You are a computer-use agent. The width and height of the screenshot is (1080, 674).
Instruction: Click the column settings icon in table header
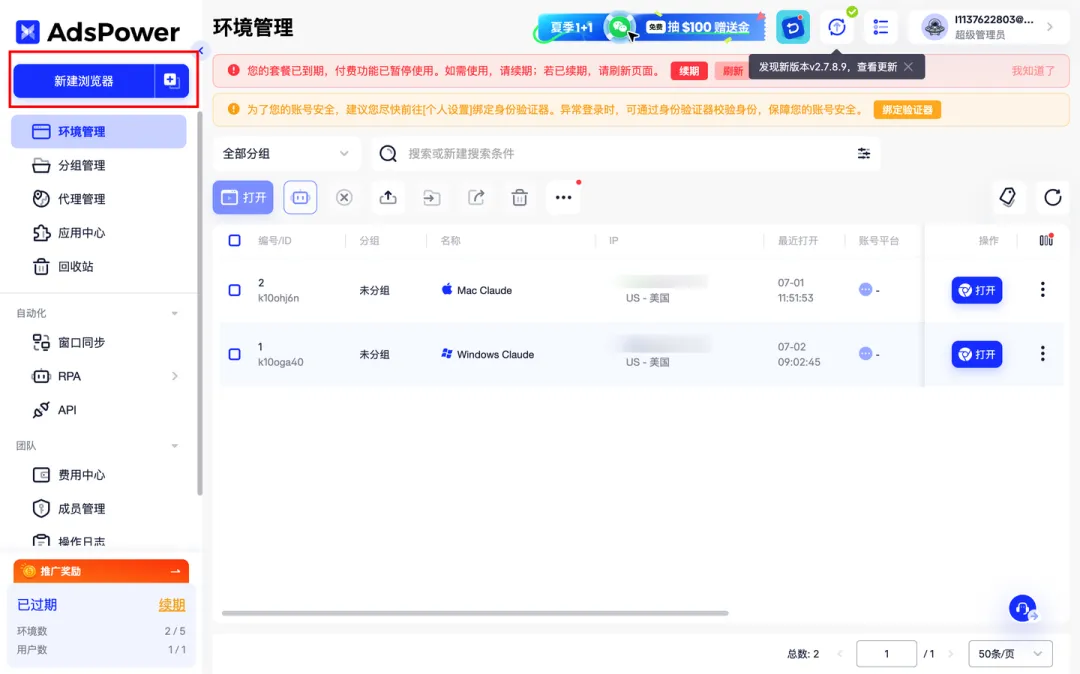[1045, 241]
